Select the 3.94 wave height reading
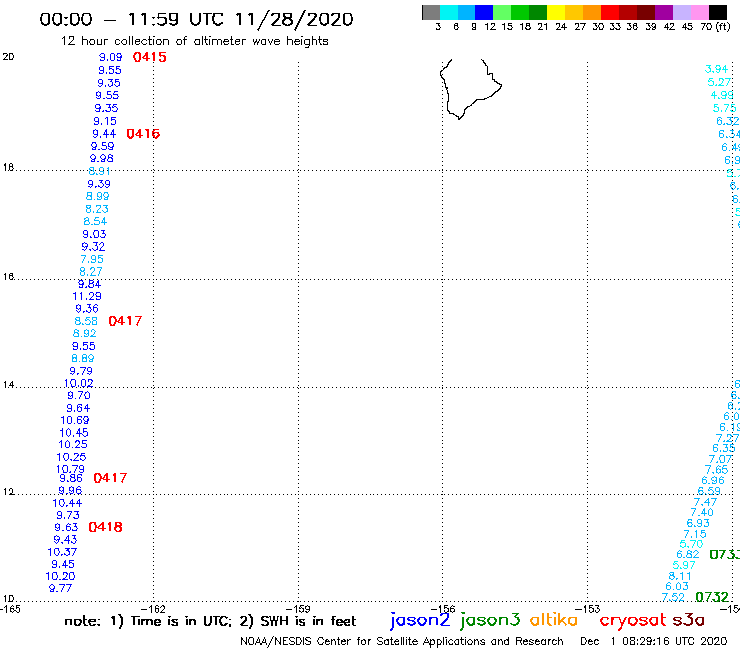 click(x=716, y=69)
